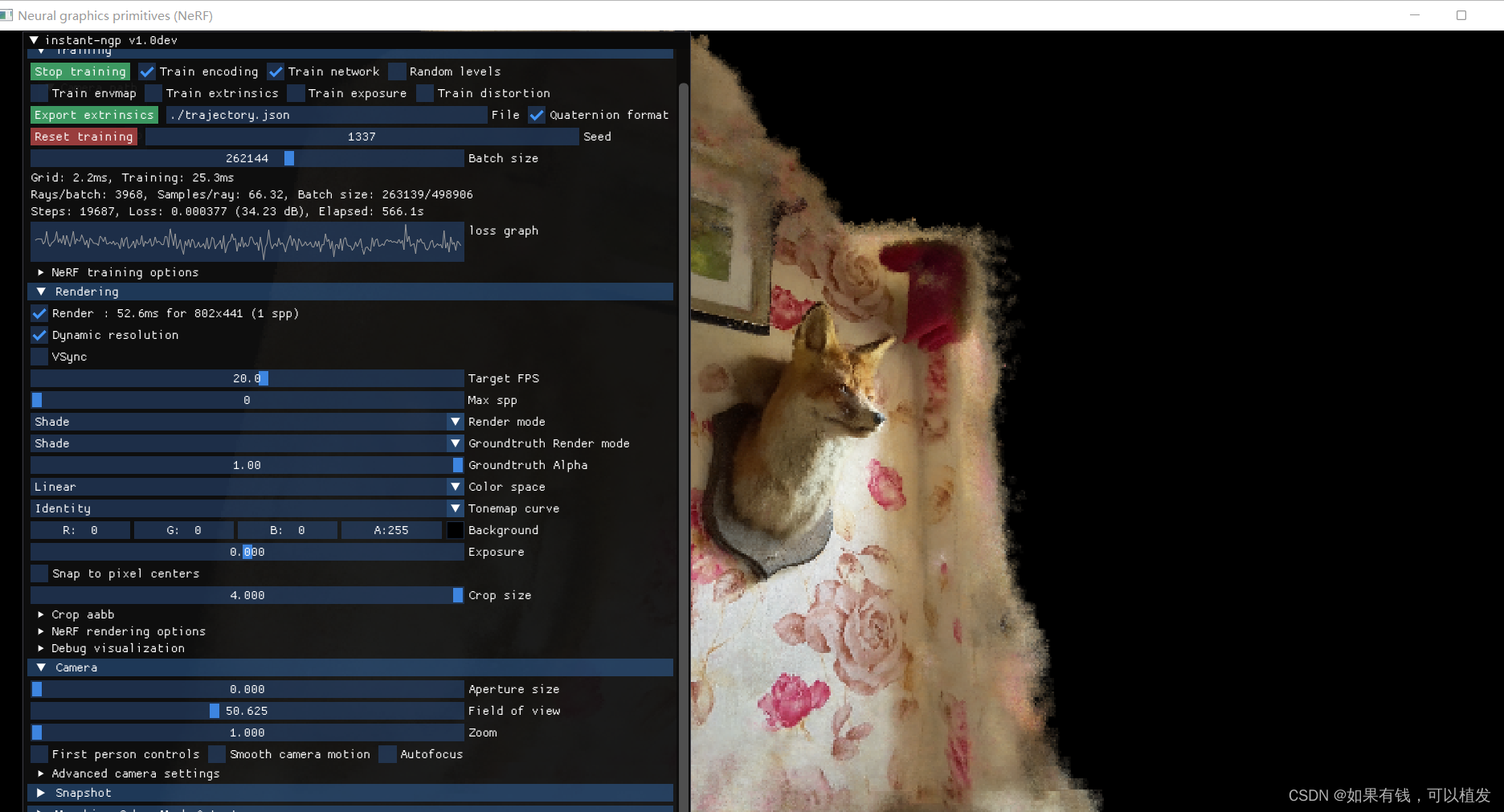Enable the Train distortion checkbox

pos(425,93)
